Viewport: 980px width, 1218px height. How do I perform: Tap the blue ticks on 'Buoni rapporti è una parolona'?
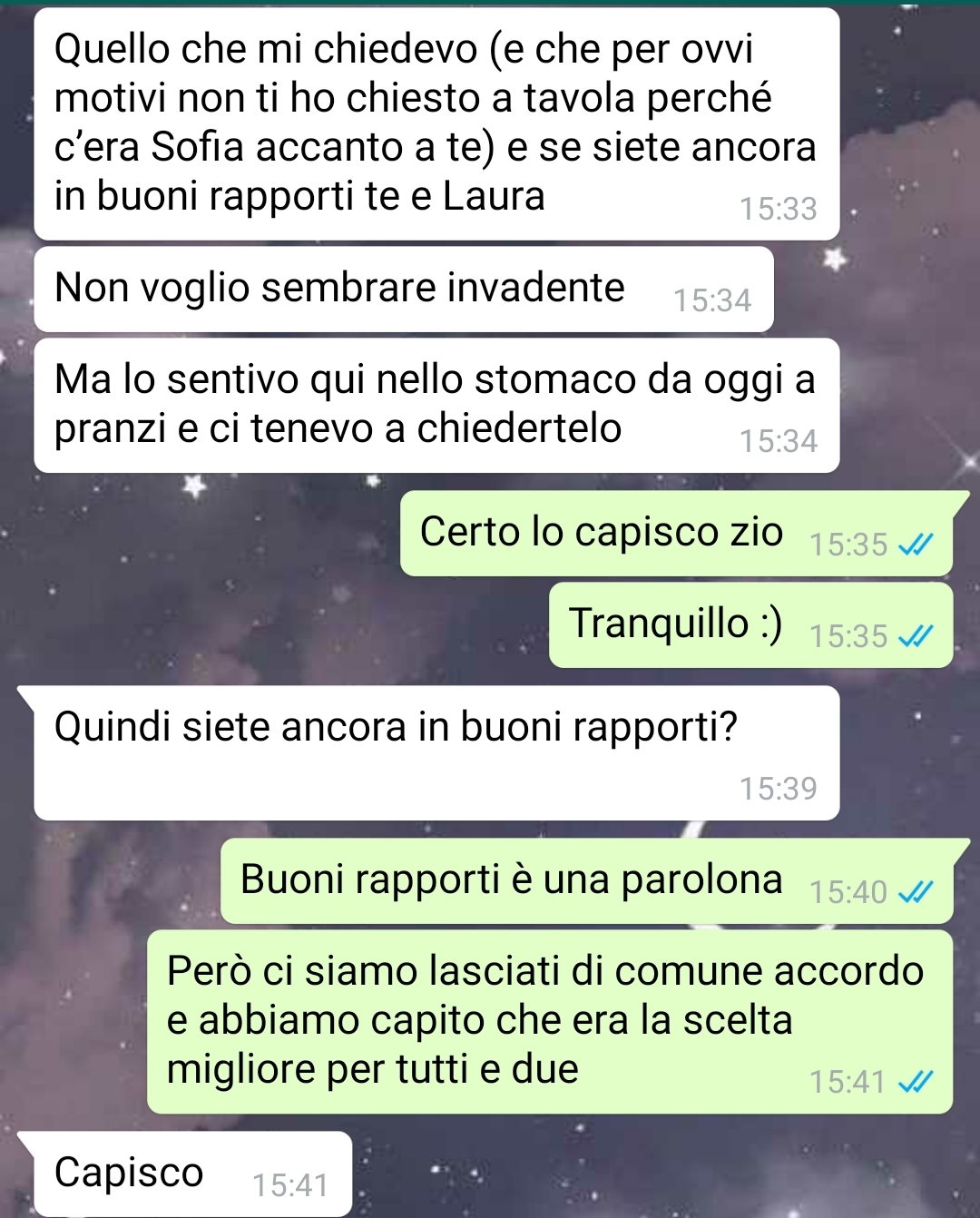point(915,893)
